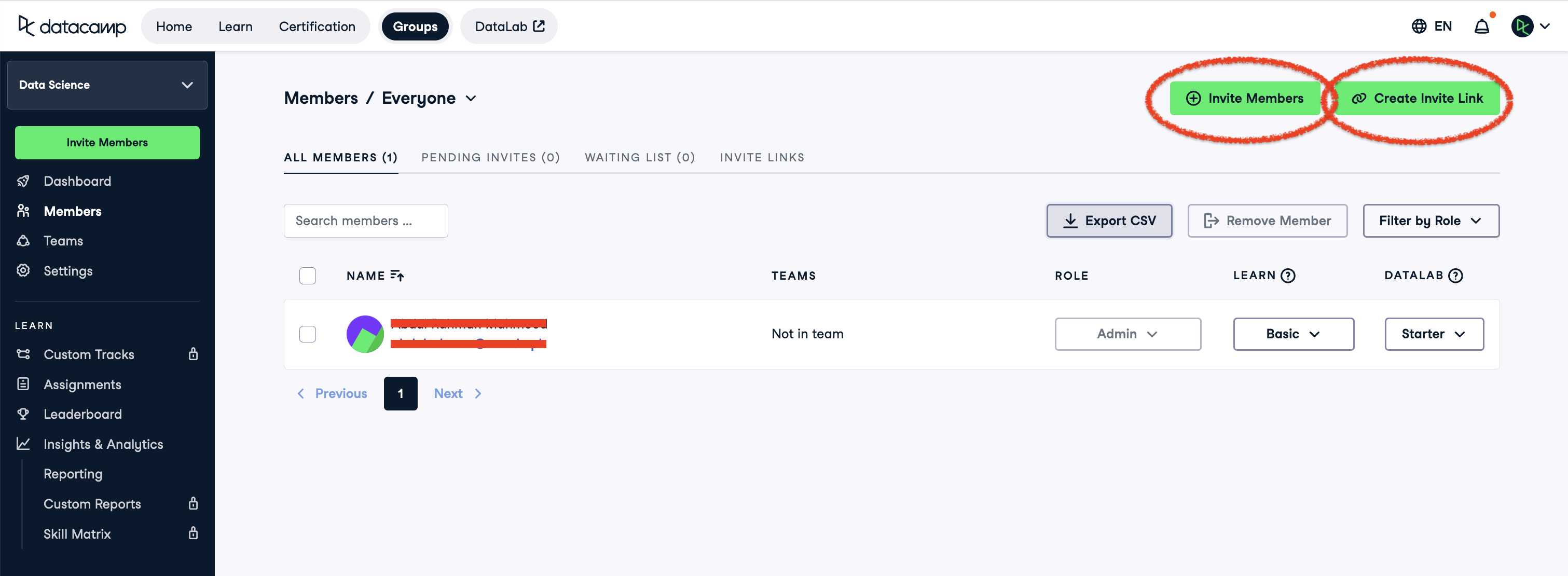
Task: Click the DataCamp logo
Action: click(72, 26)
